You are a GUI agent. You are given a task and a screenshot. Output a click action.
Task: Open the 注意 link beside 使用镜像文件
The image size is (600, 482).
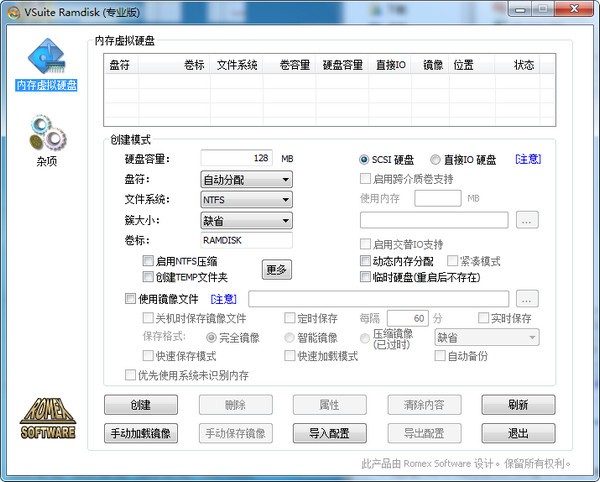click(x=223, y=299)
